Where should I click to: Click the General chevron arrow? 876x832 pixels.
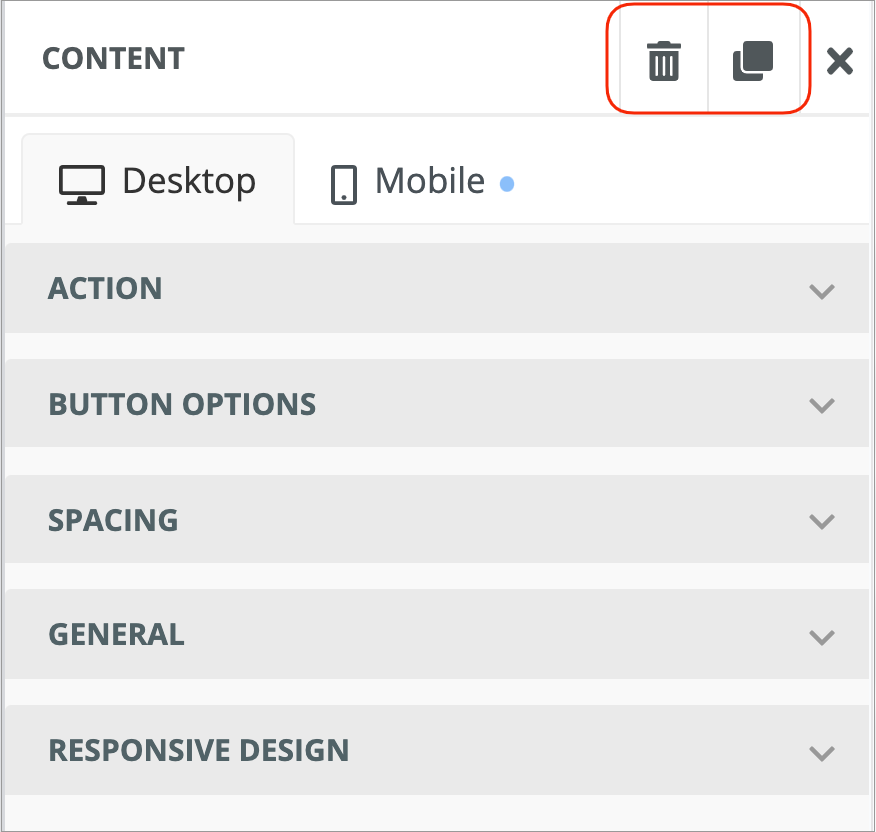pos(822,637)
